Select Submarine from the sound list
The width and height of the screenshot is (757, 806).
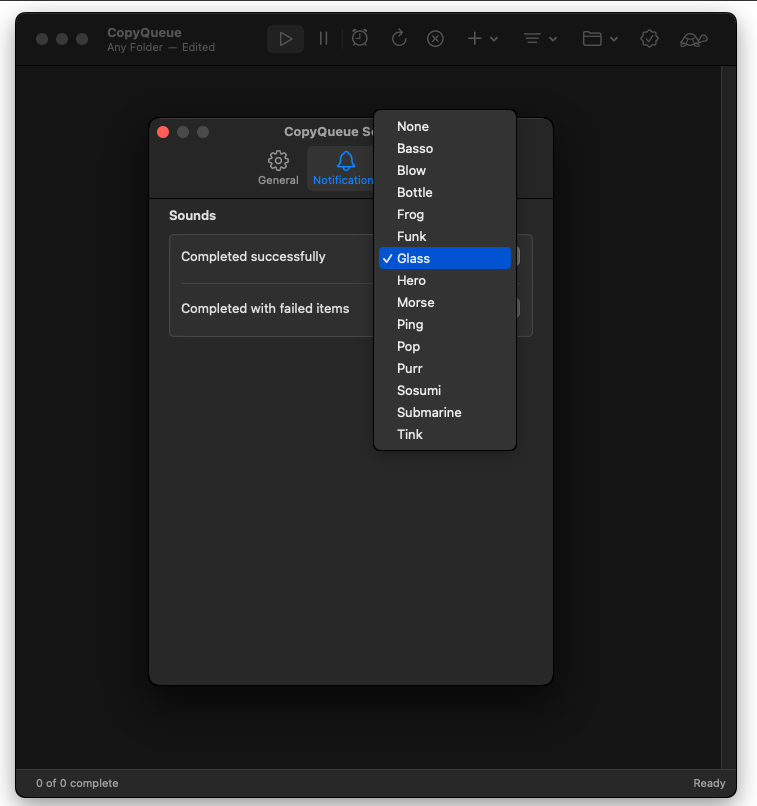[429, 413]
